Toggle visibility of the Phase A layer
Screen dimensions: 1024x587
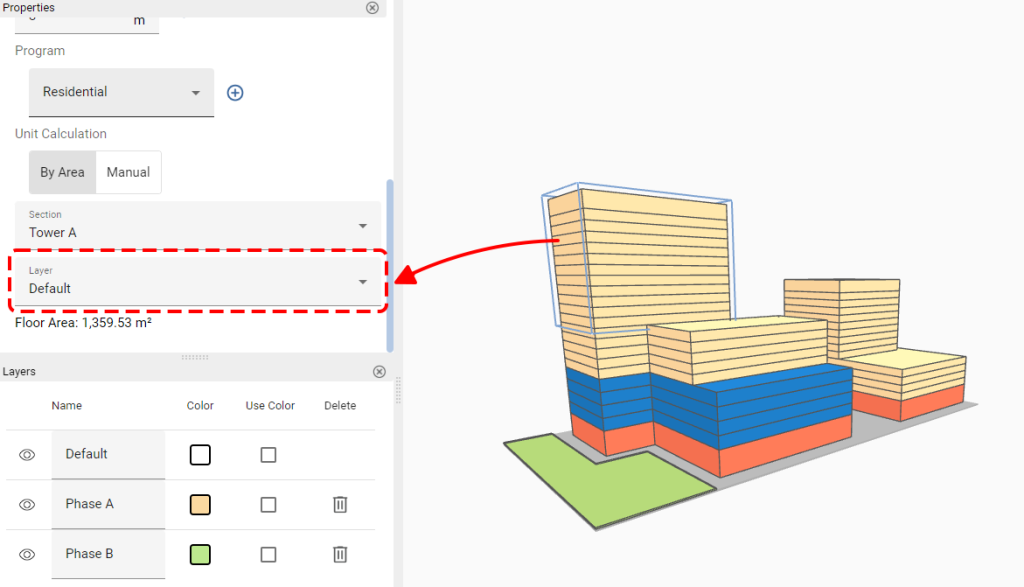(25, 504)
